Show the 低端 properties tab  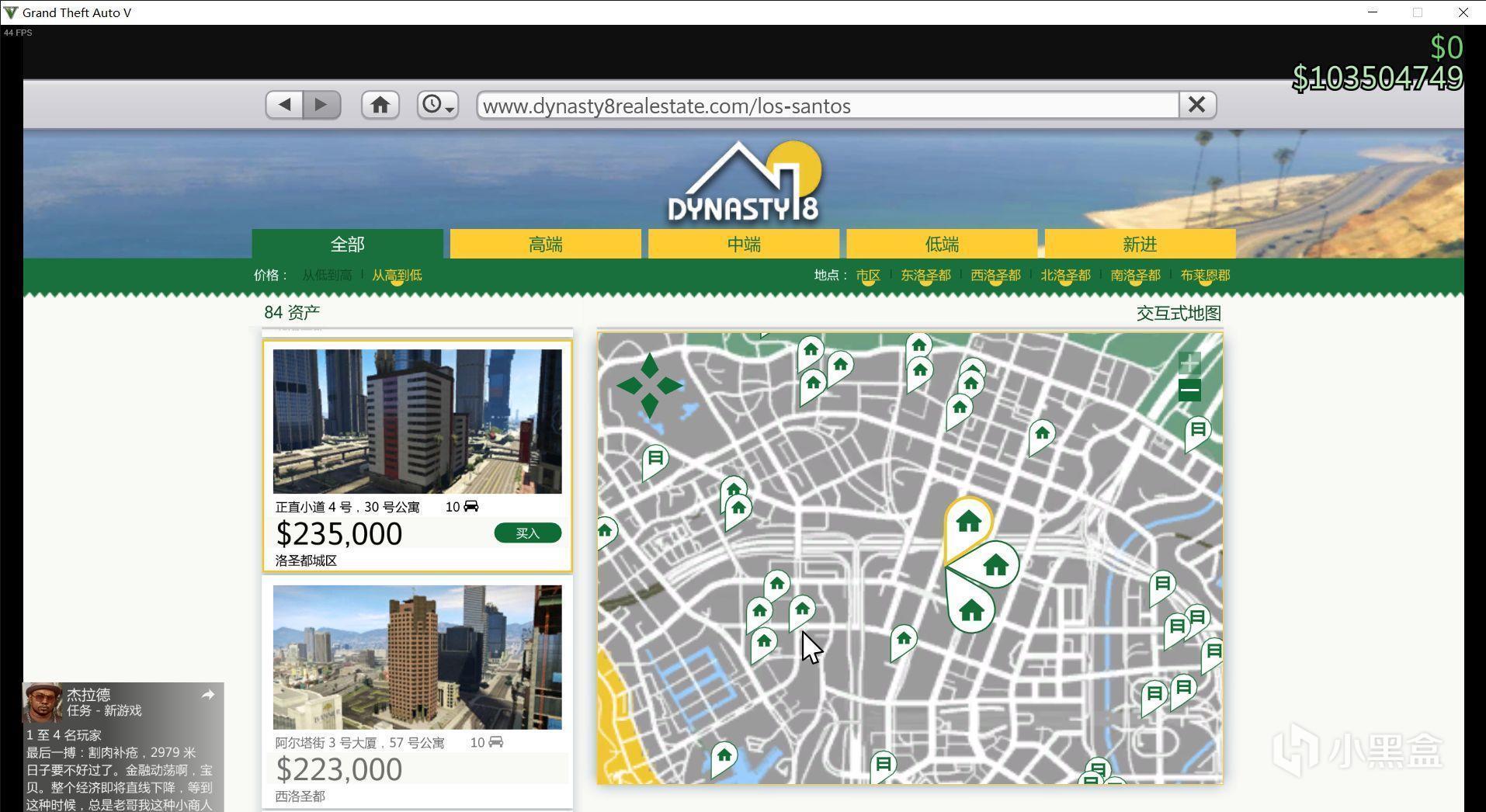(942, 244)
